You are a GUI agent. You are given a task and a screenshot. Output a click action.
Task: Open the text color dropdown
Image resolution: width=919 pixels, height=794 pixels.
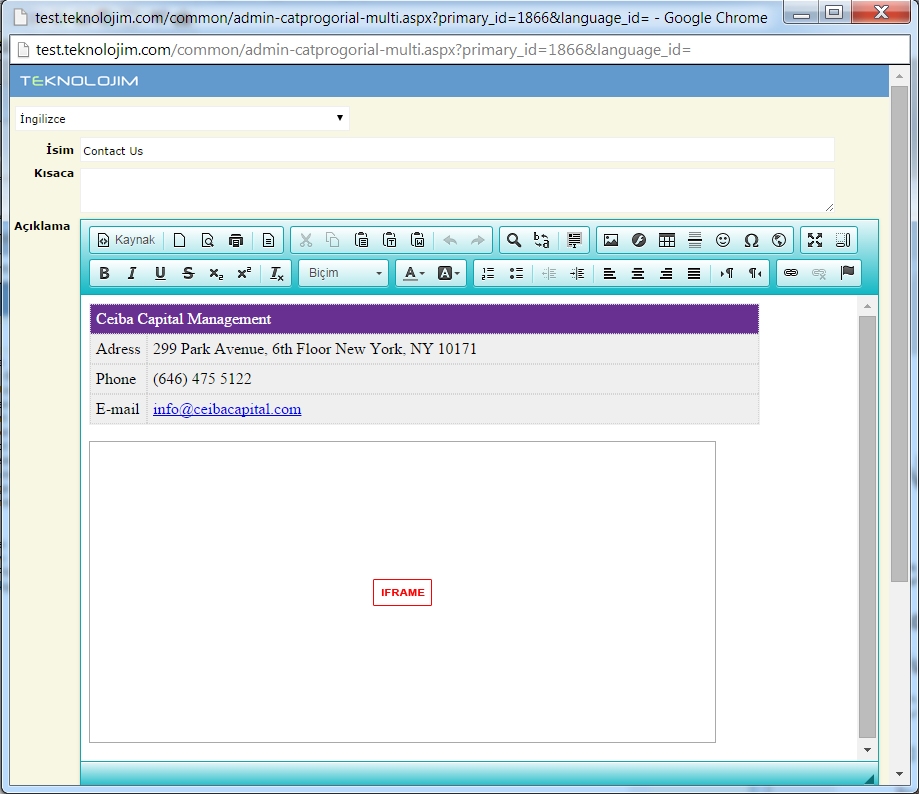[414, 273]
